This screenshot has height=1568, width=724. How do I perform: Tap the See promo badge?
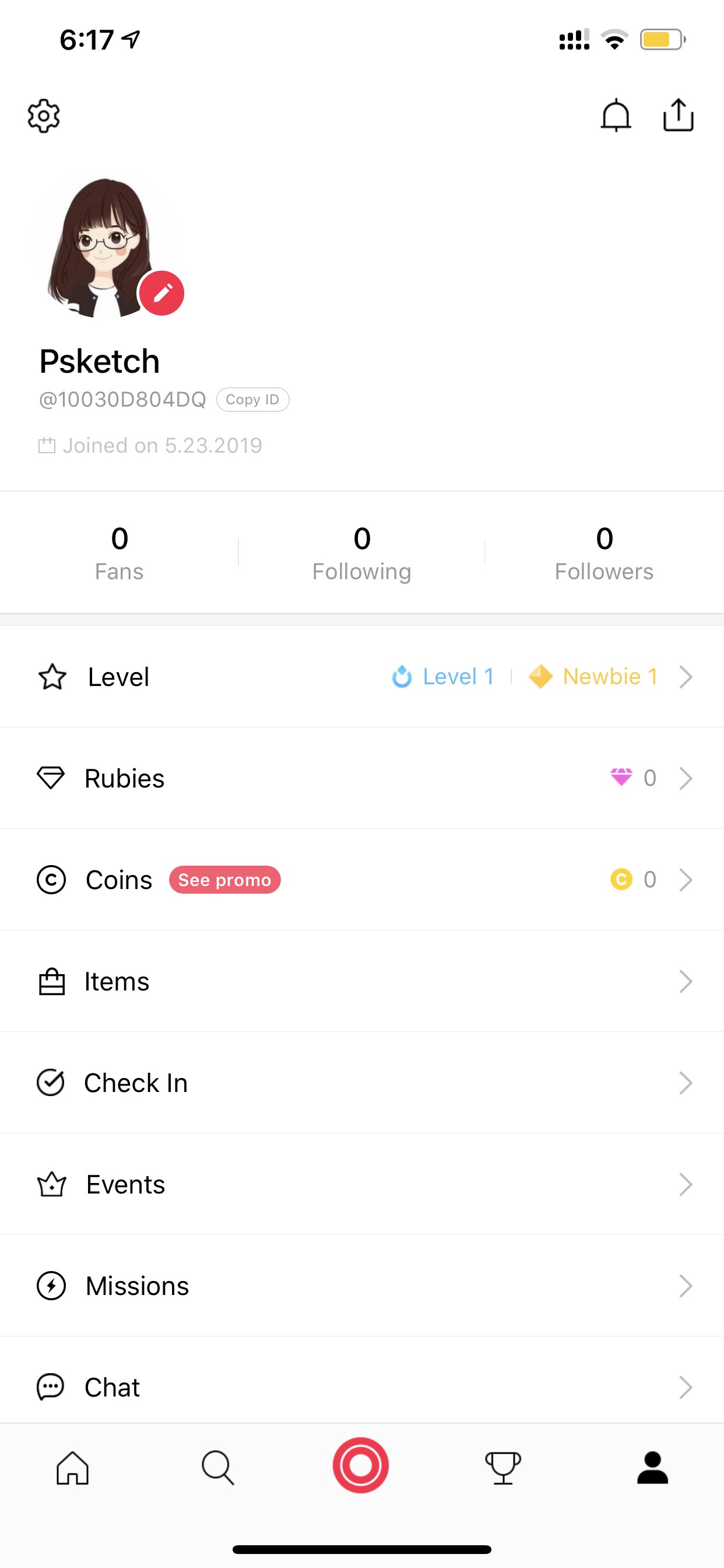224,880
